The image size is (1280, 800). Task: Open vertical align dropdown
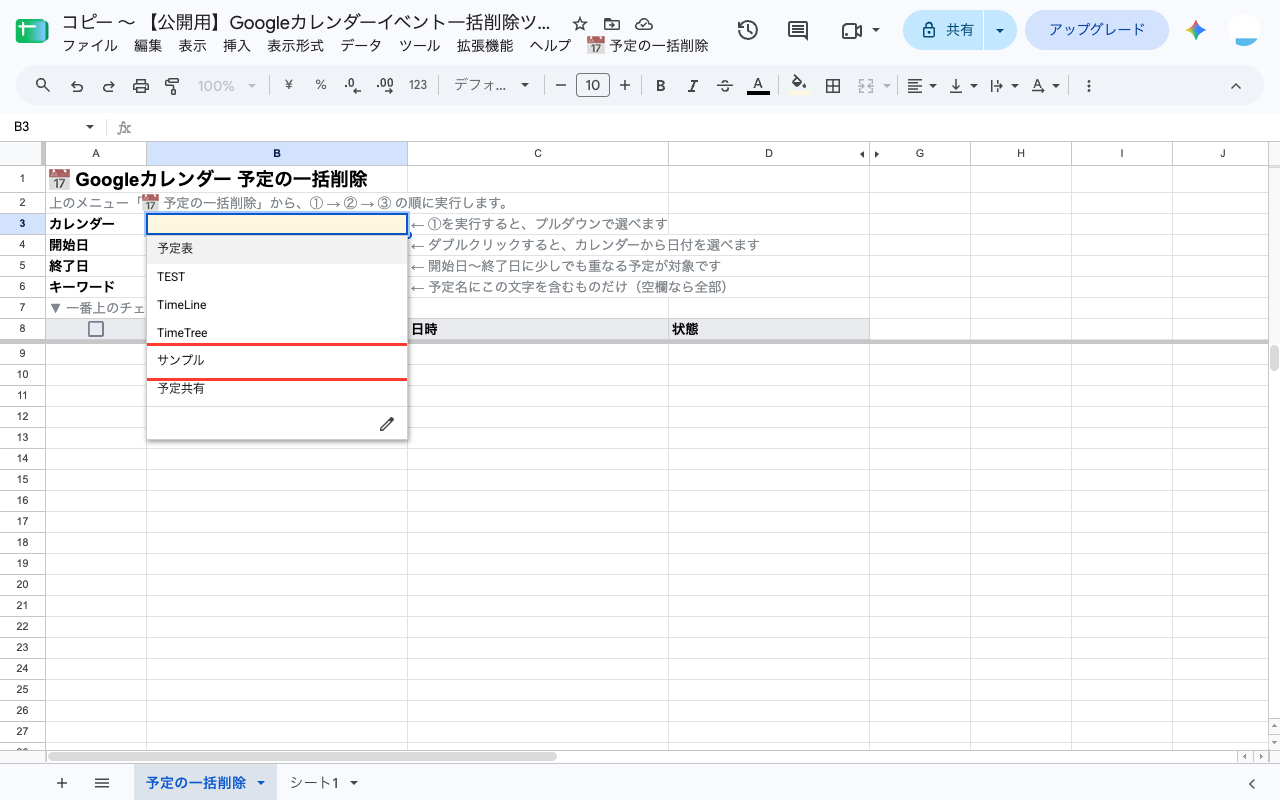962,86
